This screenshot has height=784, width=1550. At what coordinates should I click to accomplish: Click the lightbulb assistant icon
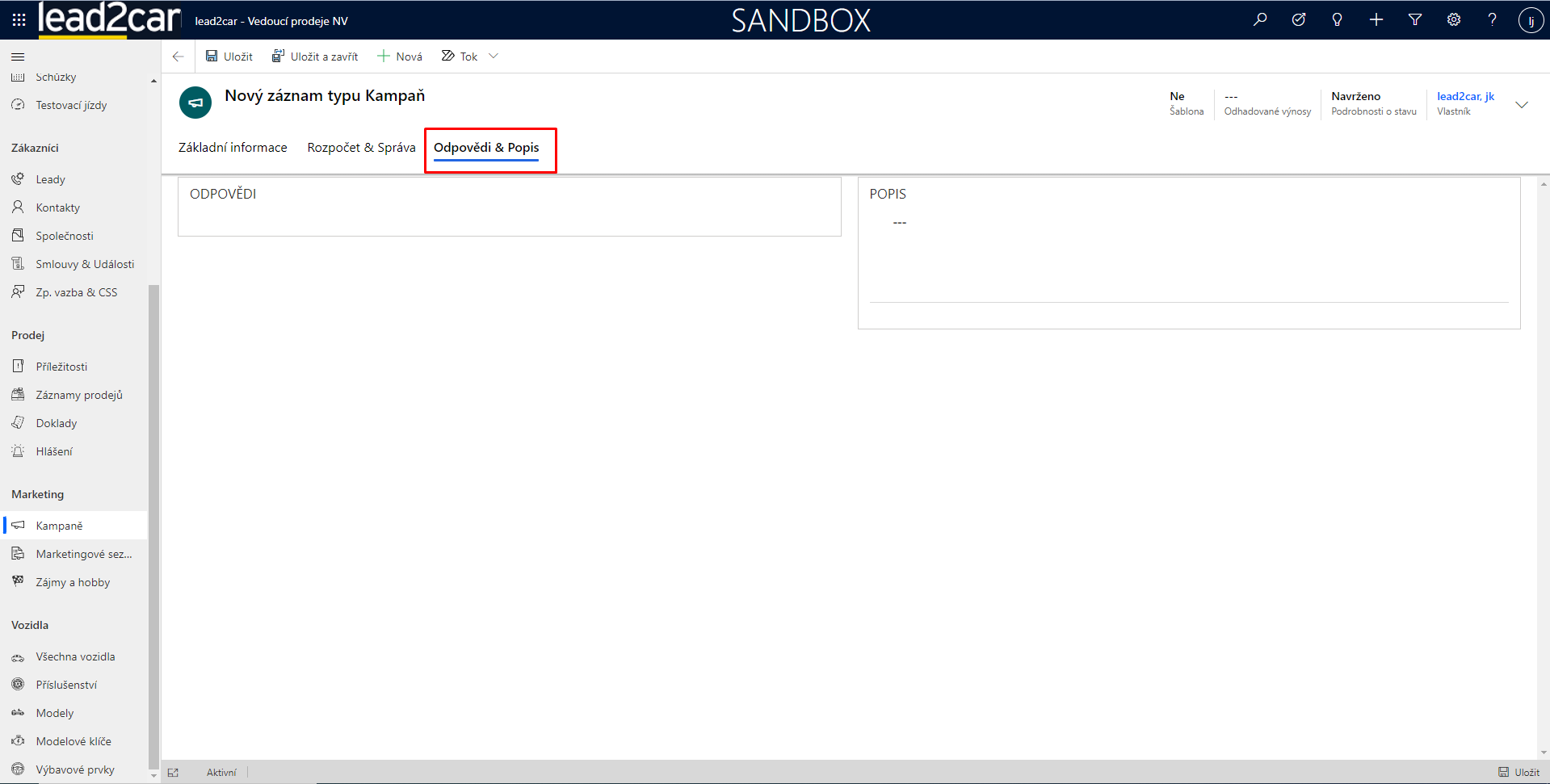(1338, 20)
